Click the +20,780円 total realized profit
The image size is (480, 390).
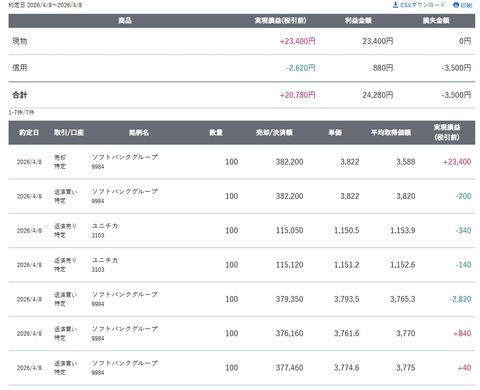(x=297, y=95)
